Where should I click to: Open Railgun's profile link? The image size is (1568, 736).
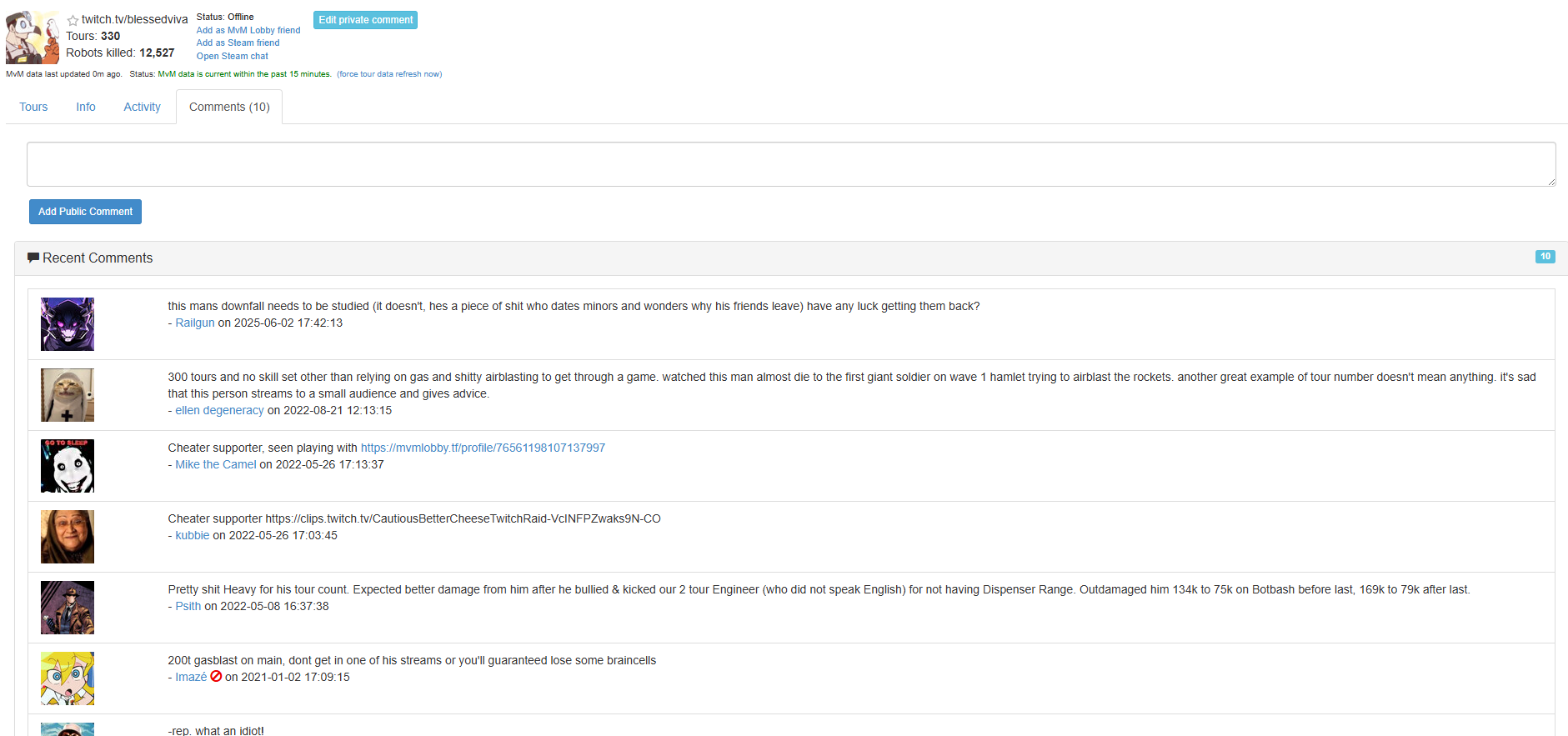(x=195, y=323)
